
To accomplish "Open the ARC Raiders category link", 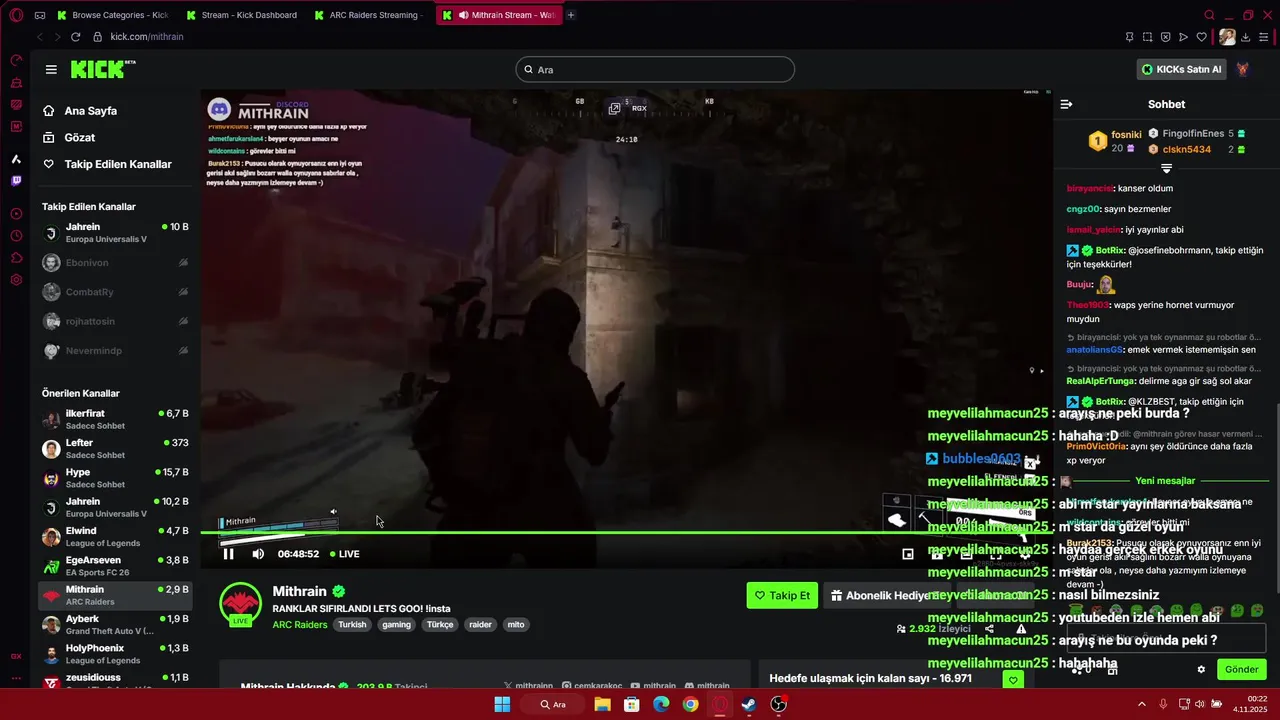I will pos(300,625).
